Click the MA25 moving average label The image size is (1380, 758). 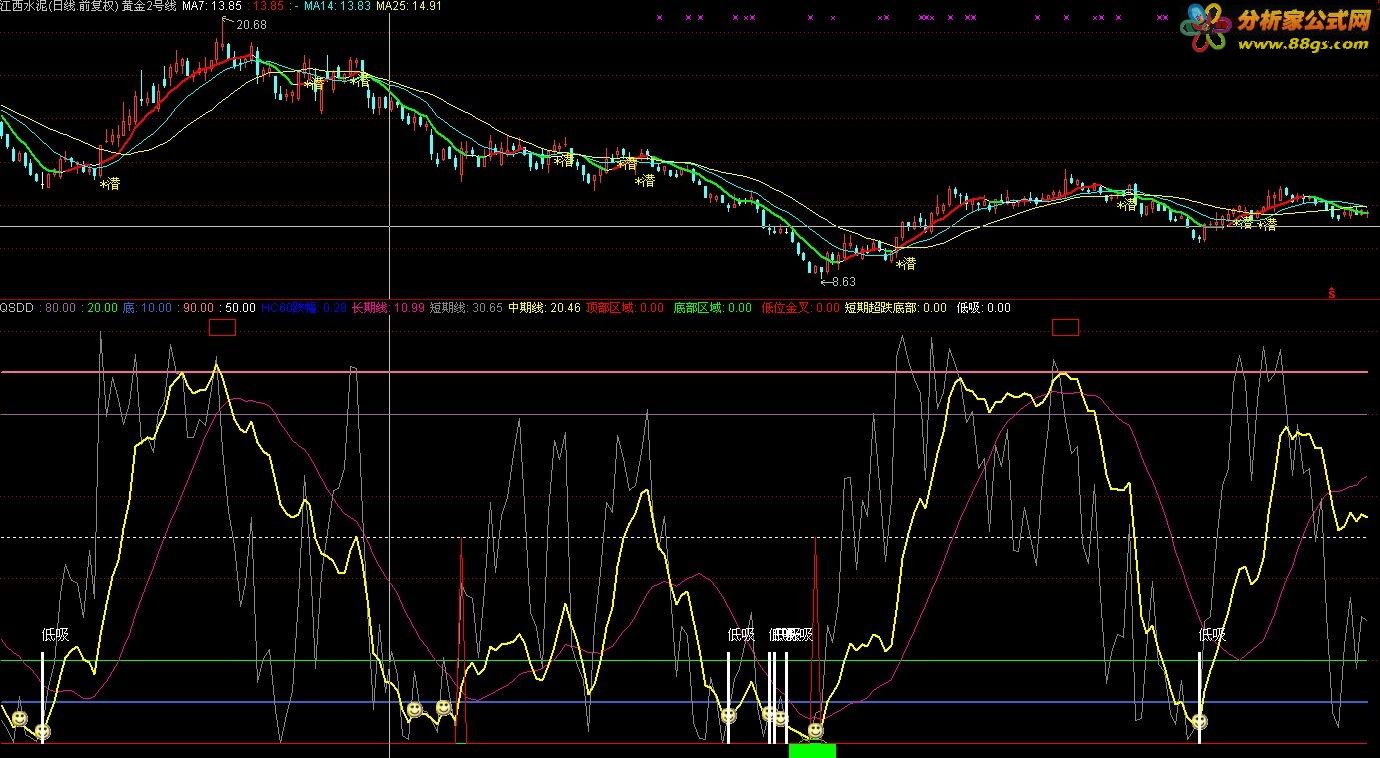(x=392, y=7)
